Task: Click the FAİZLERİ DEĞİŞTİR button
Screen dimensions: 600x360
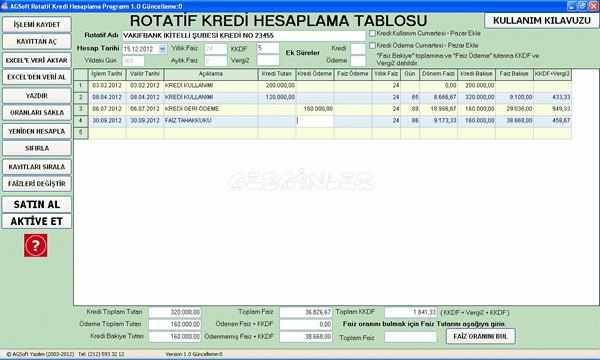Action: (x=37, y=184)
